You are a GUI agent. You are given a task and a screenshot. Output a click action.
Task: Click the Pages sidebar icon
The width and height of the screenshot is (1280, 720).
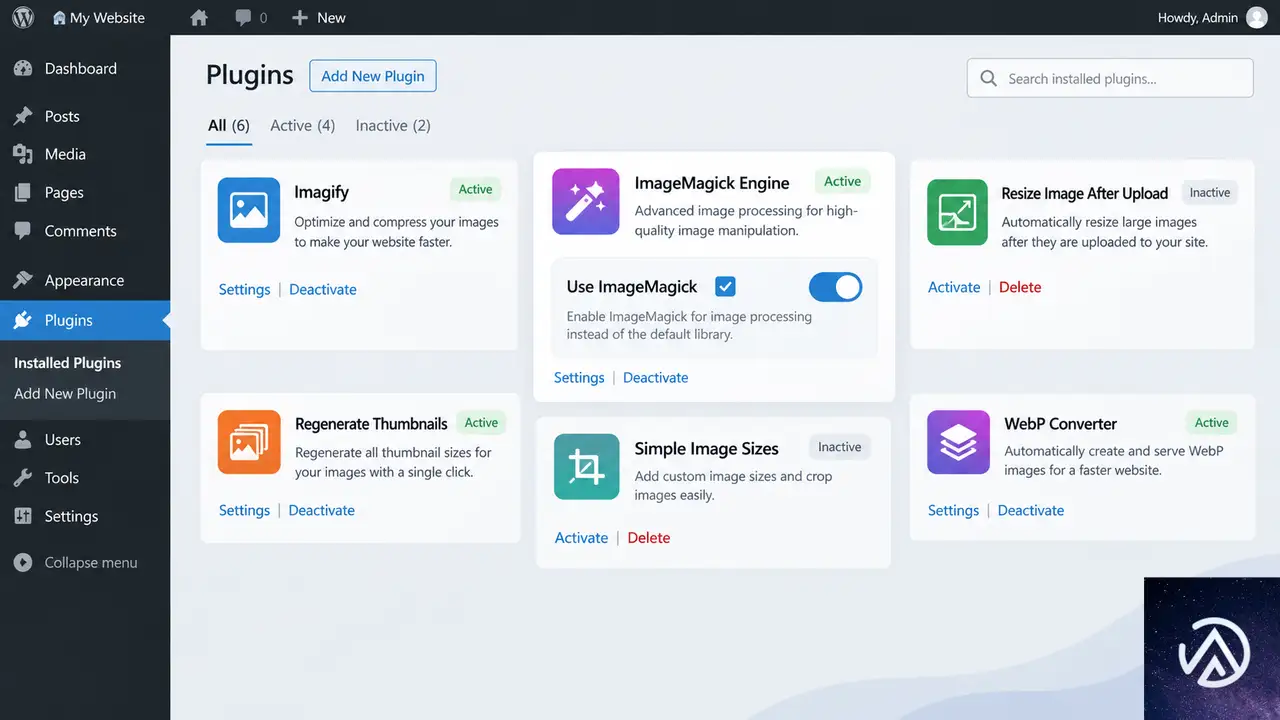23,193
